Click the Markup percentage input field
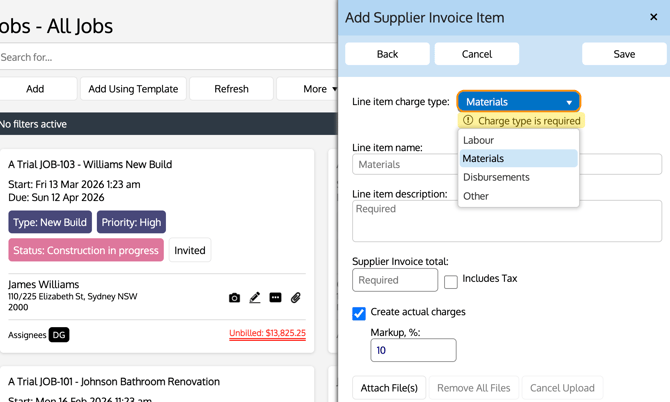Viewport: 670px width, 402px height. (413, 350)
